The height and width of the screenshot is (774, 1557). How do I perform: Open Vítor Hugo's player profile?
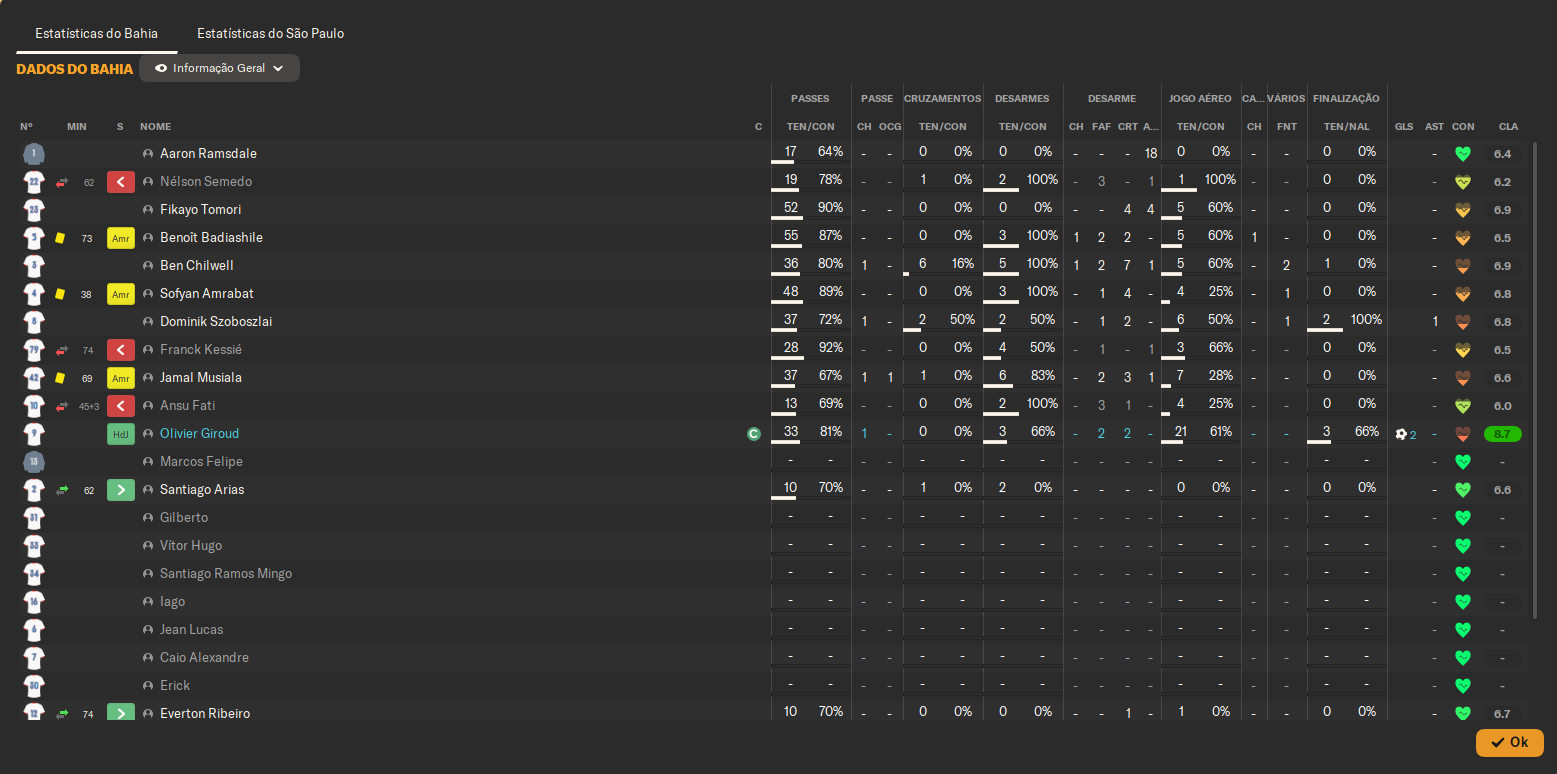(191, 546)
